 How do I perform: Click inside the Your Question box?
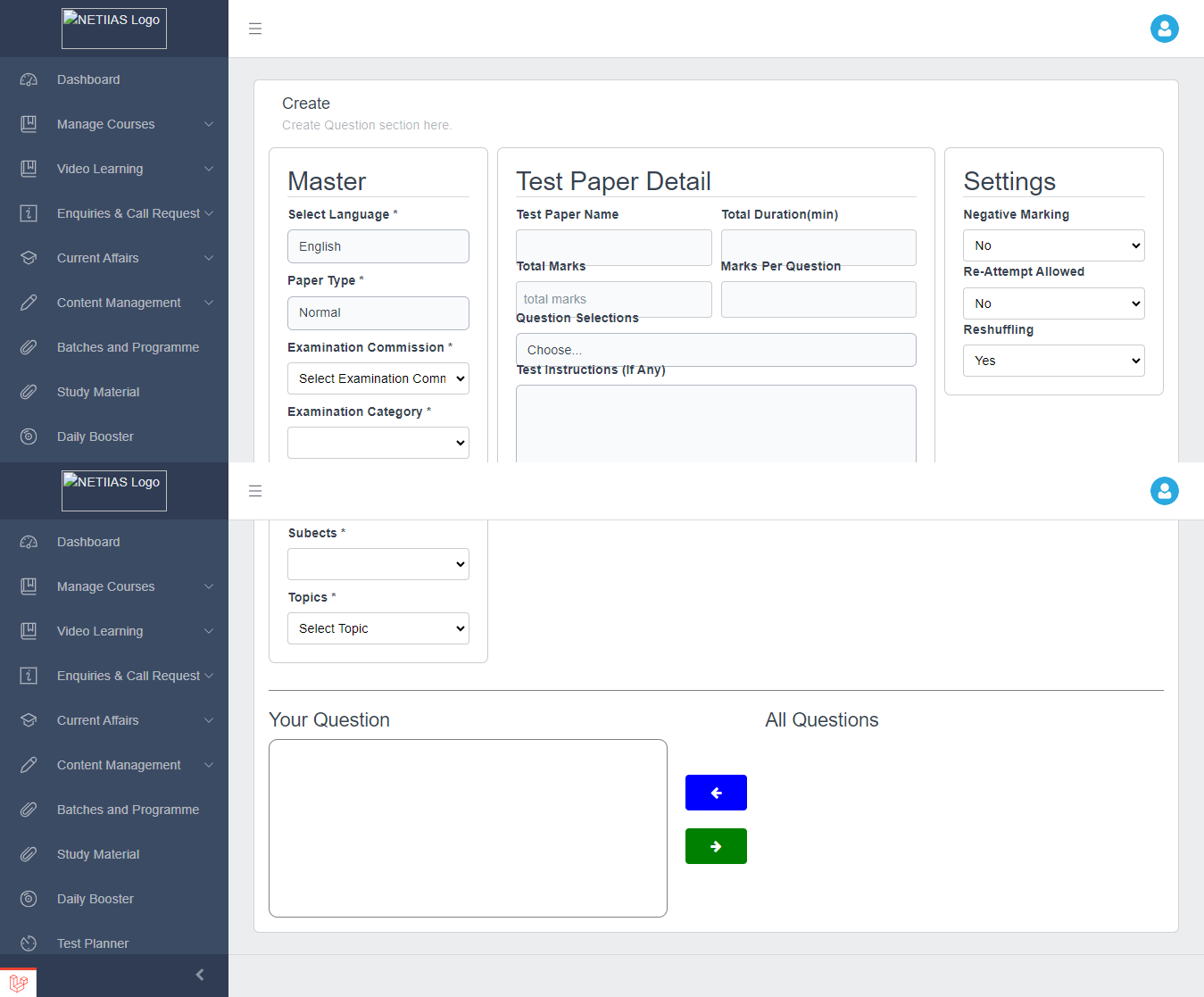click(x=468, y=827)
